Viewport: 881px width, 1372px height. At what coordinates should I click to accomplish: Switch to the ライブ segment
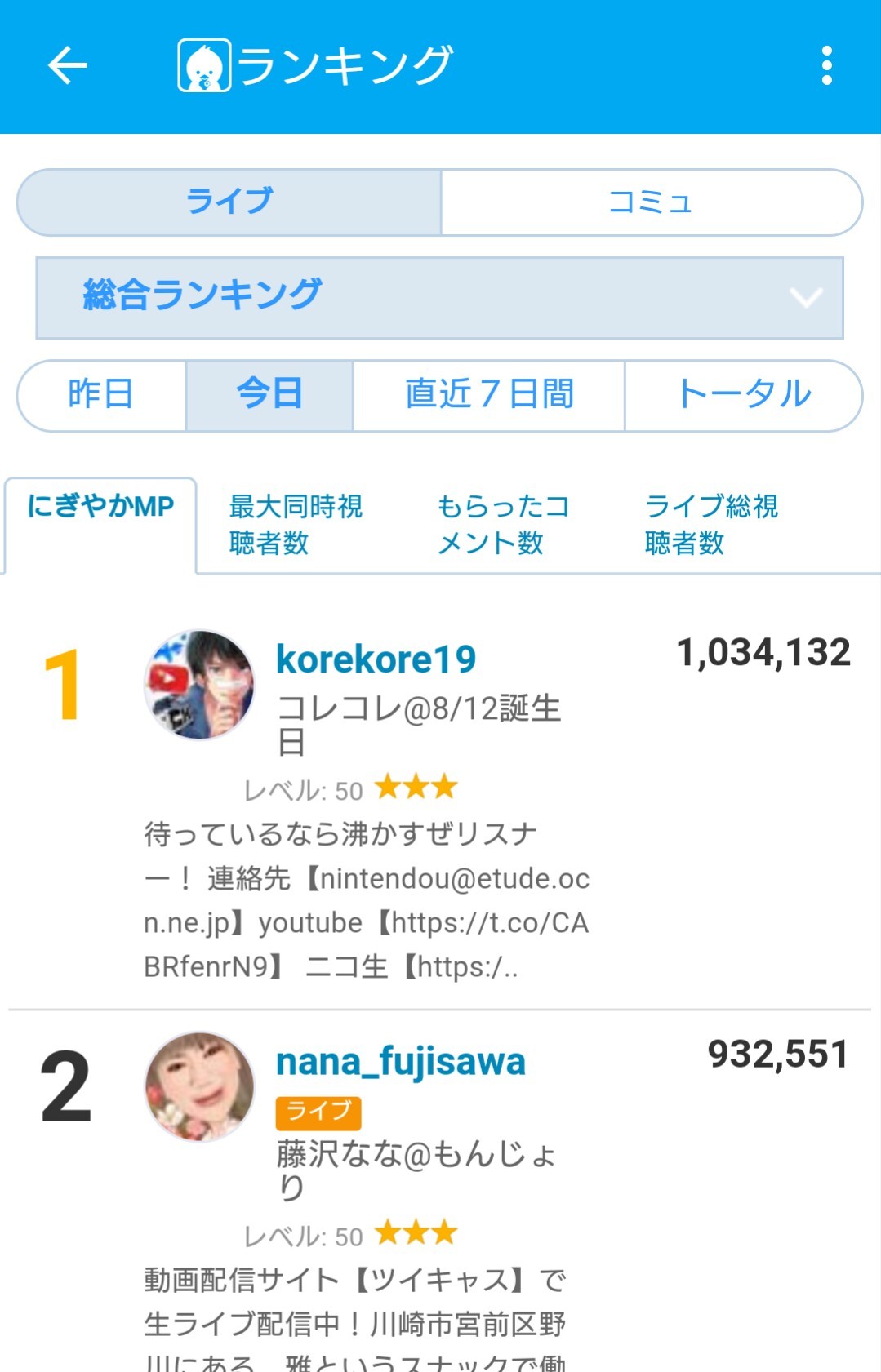[x=229, y=202]
